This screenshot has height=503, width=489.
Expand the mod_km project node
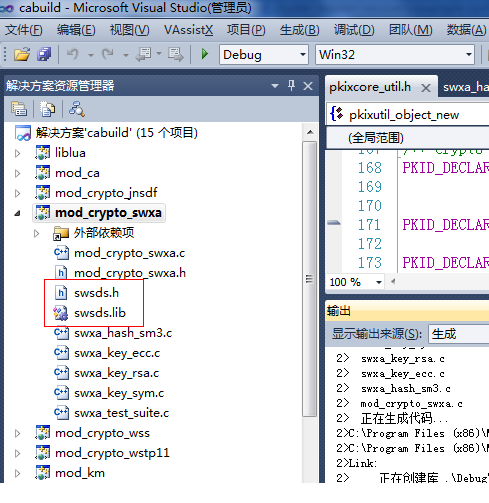point(17,473)
